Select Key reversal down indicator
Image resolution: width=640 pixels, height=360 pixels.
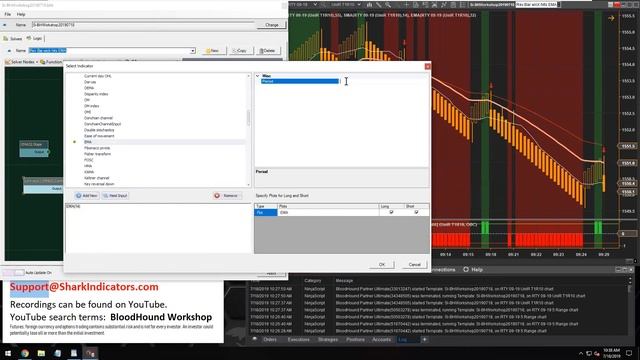click(99, 184)
